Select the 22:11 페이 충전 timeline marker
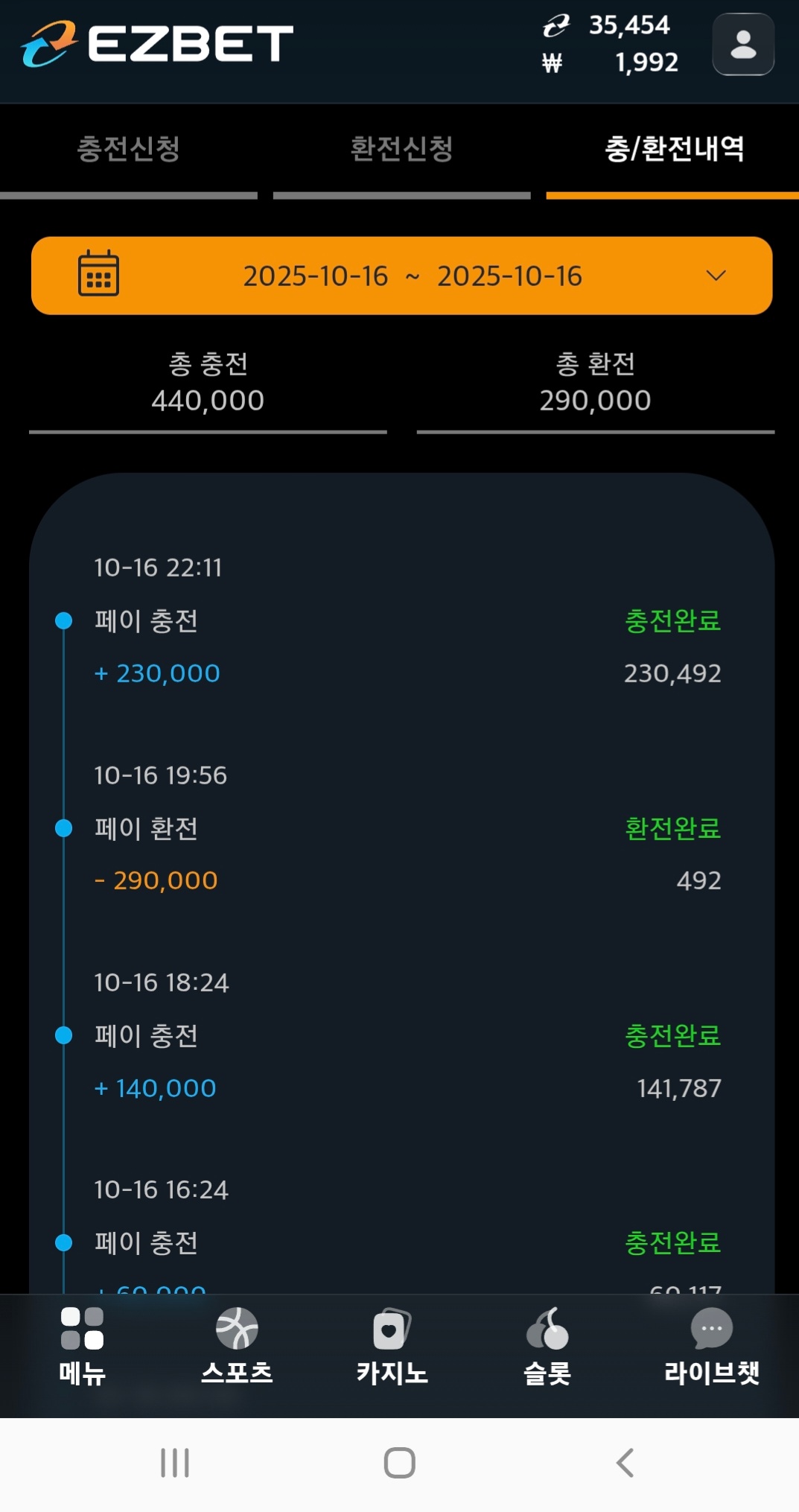Screen dimensions: 799x1512 click(x=64, y=620)
